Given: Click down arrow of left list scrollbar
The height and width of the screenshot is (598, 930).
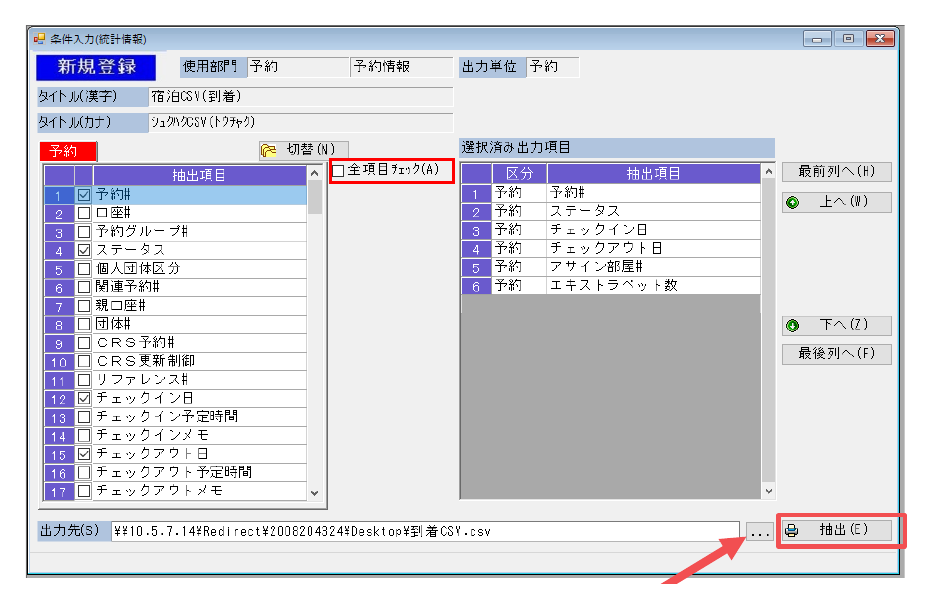Looking at the screenshot, I should coord(315,493).
